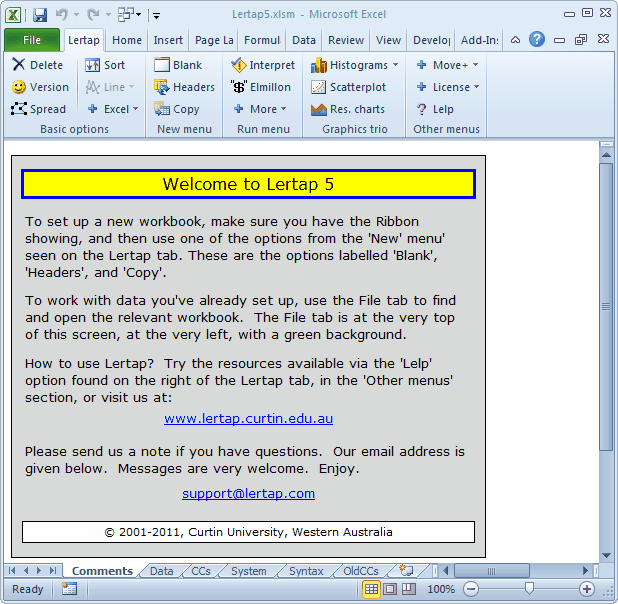Switch to Normal view
This screenshot has width=618, height=604.
(x=371, y=589)
